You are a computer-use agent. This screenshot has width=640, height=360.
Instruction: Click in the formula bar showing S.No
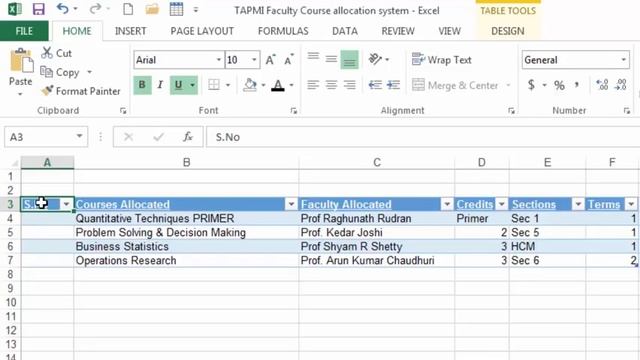(422, 137)
